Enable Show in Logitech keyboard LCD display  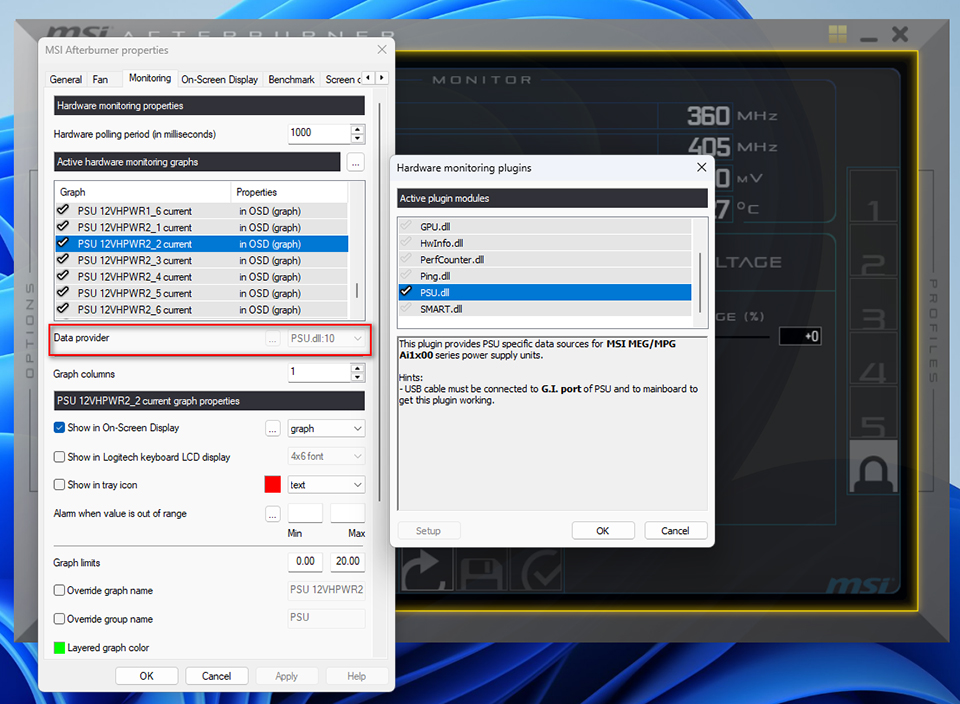point(57,456)
